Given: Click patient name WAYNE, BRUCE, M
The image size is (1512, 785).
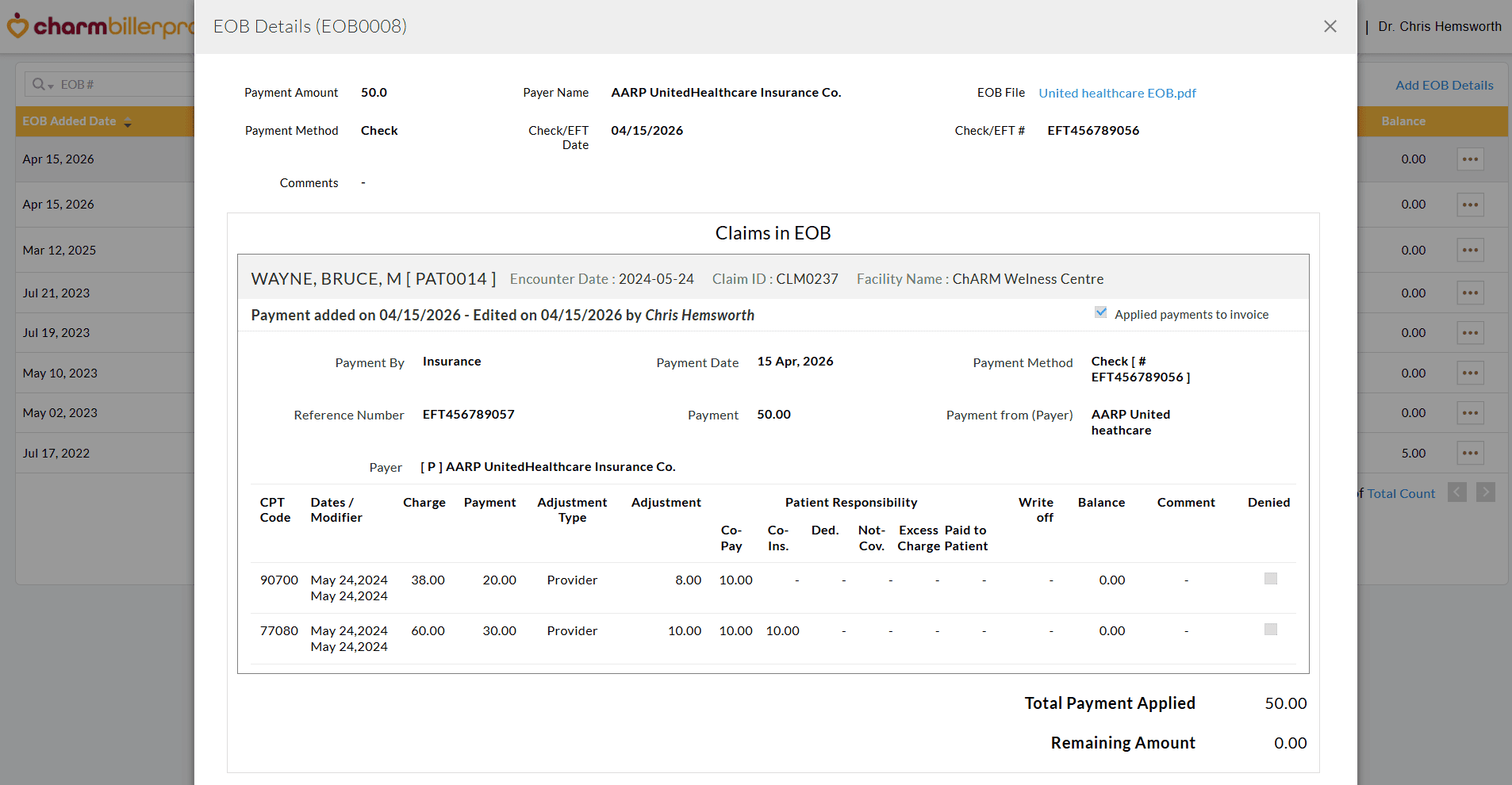Looking at the screenshot, I should (x=326, y=279).
